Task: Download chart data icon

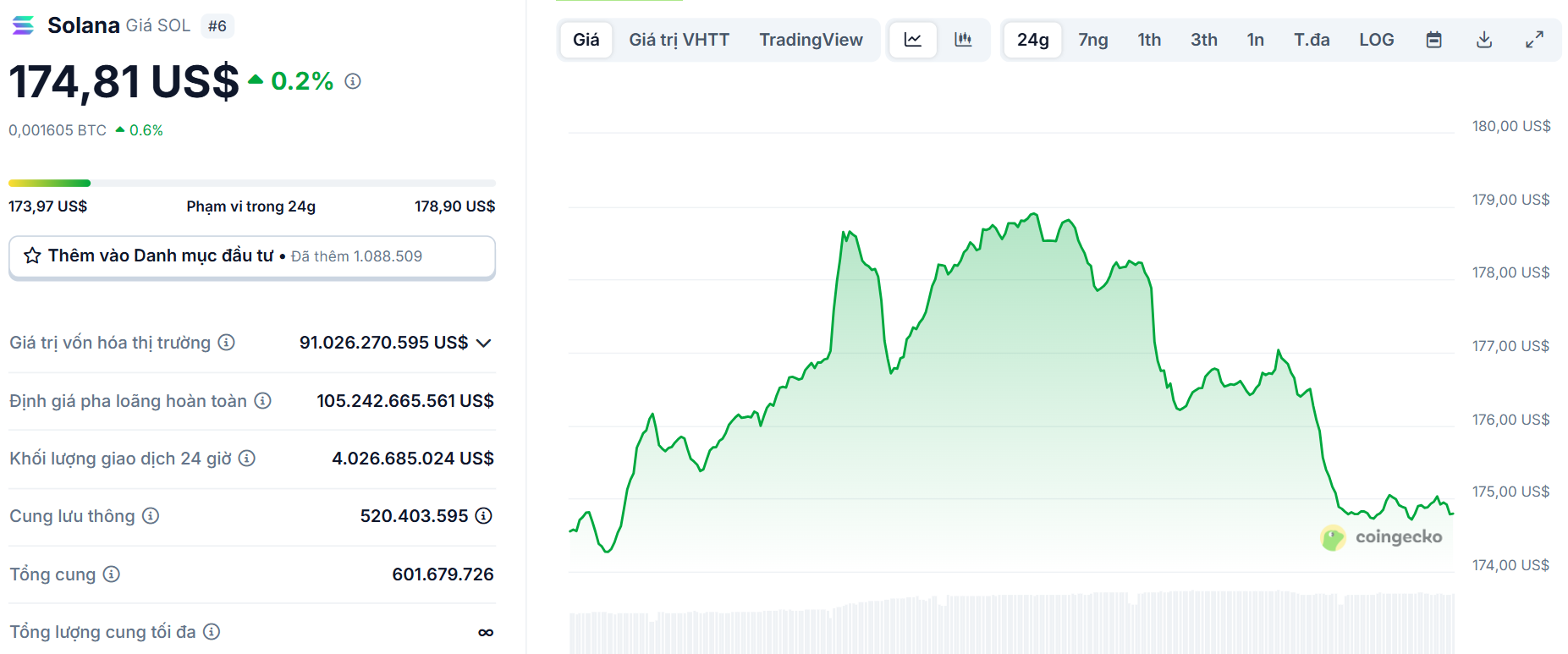Action: coord(1484,40)
